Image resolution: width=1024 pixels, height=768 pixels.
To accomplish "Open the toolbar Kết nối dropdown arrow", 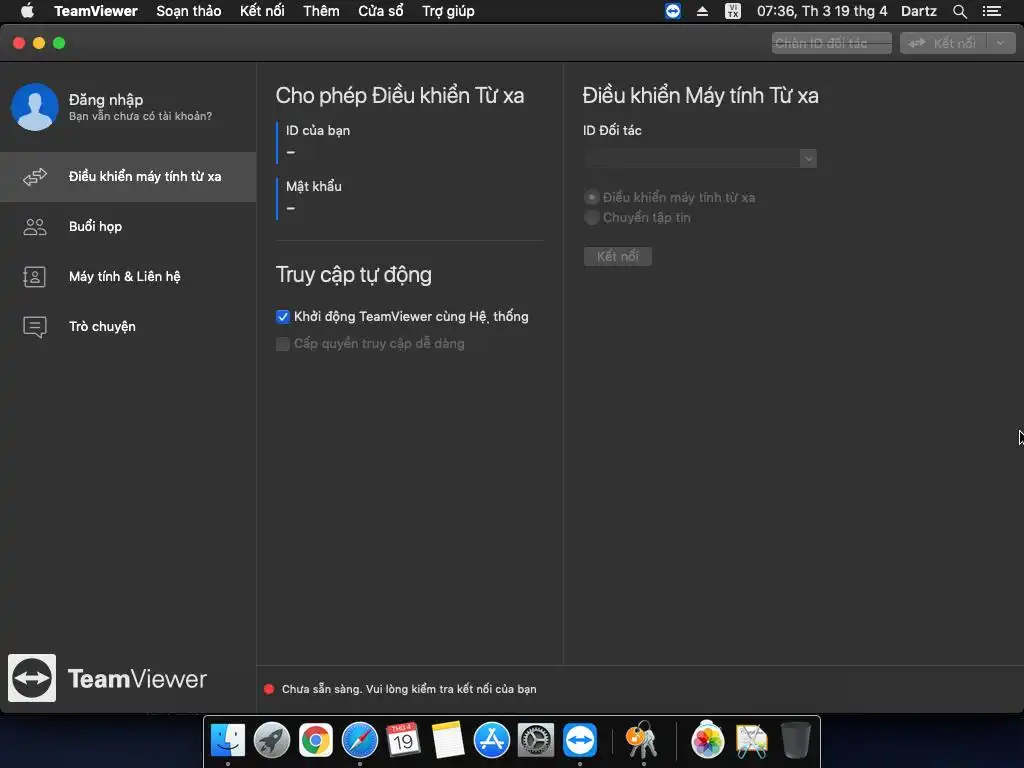I will click(1000, 43).
